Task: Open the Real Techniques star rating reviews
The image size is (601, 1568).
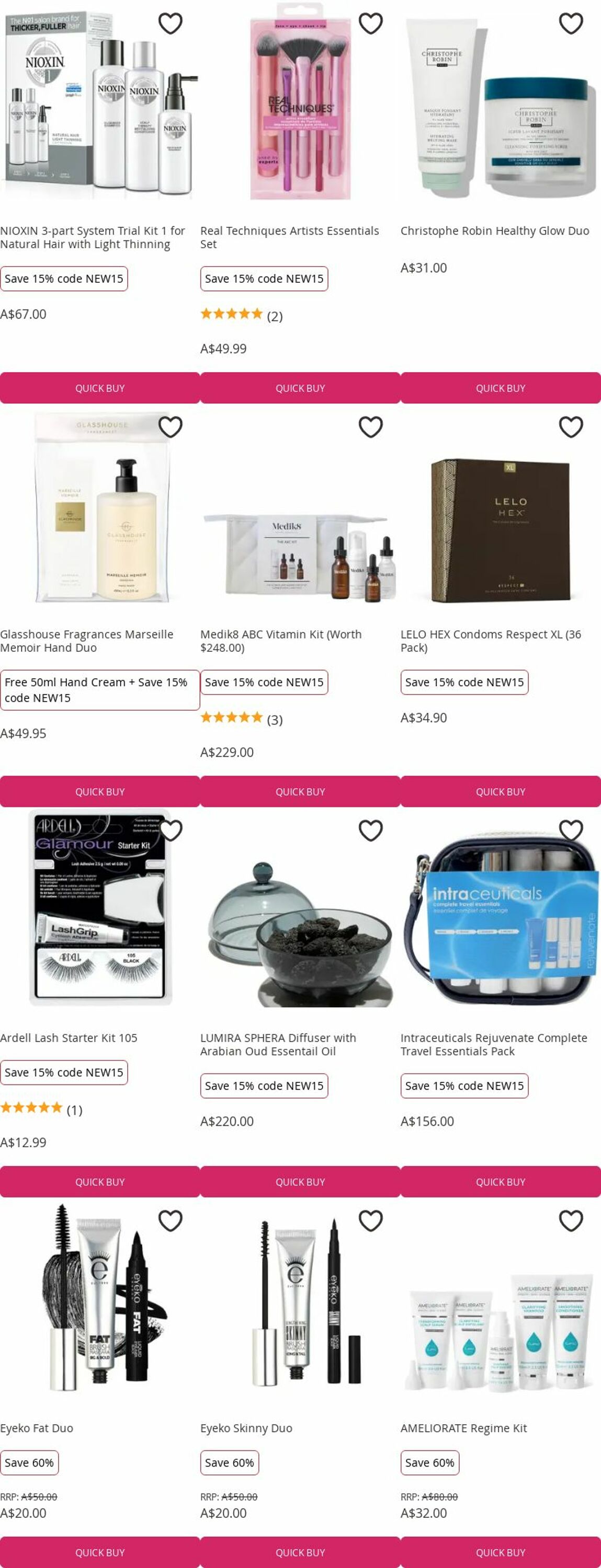Action: point(241,315)
